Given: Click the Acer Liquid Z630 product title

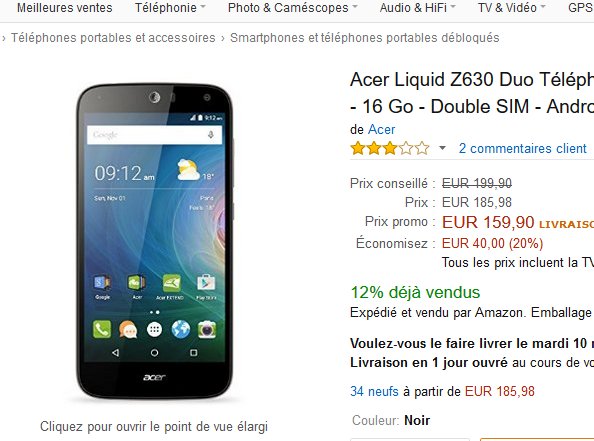Looking at the screenshot, I should (x=472, y=93).
